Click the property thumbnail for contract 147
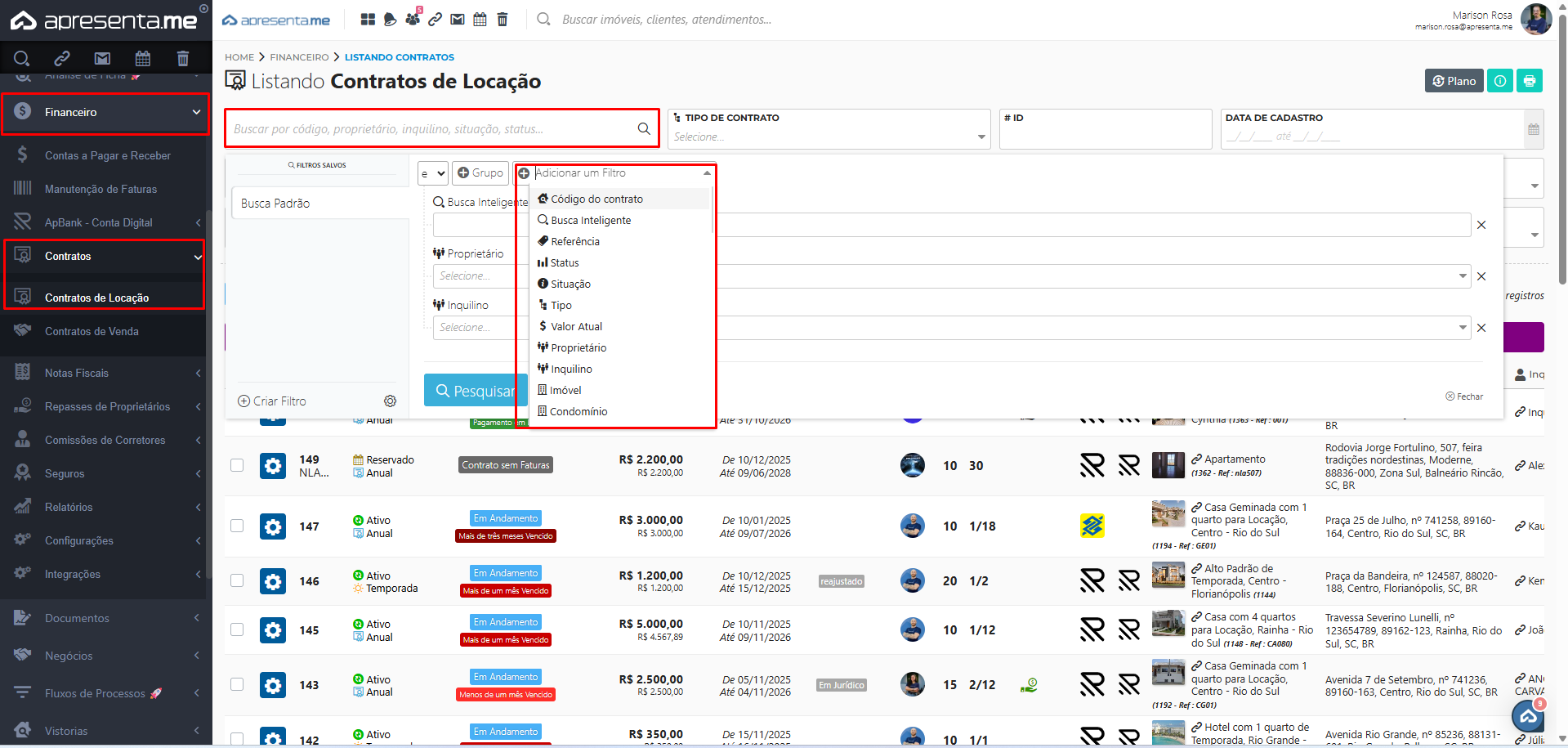 (1168, 515)
